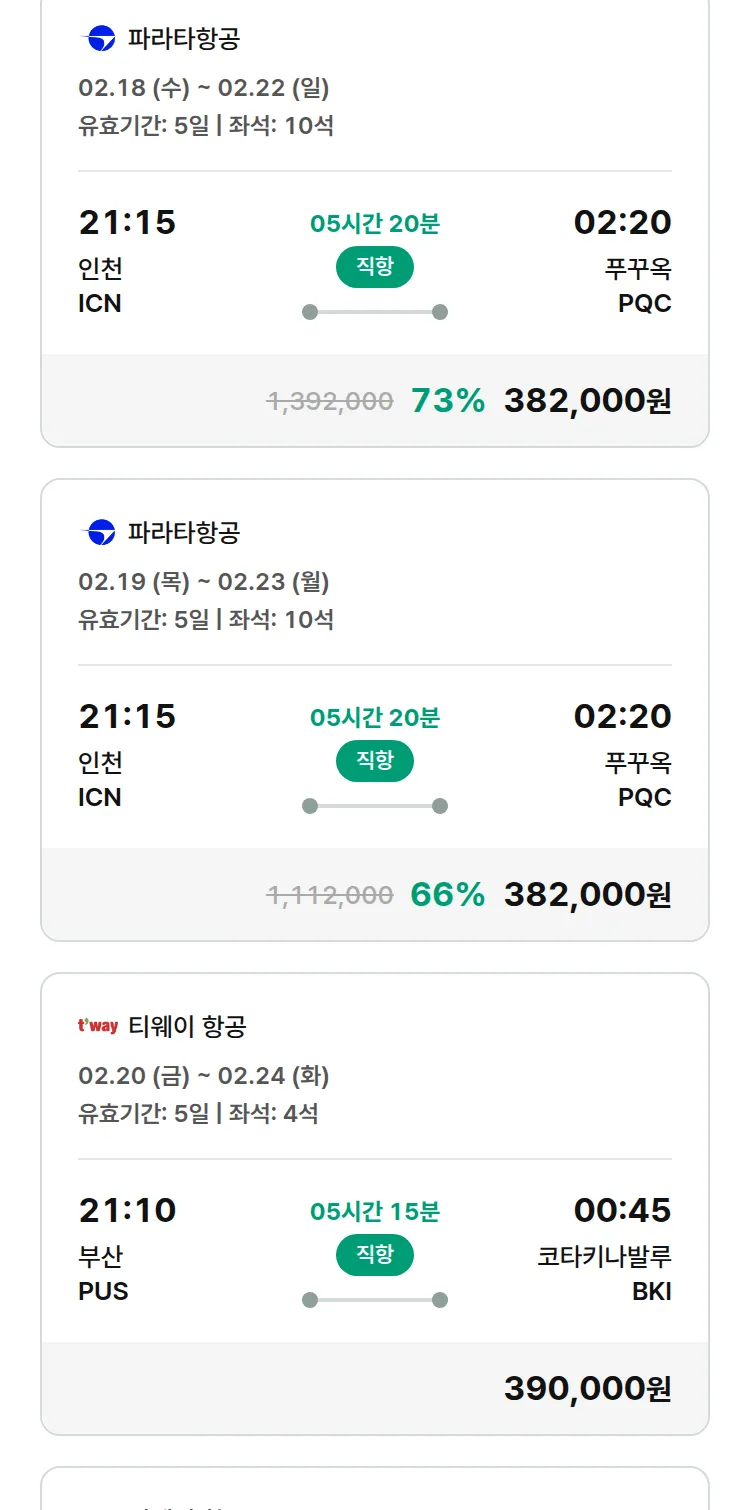Click the route line on the PUS–BKI flight
The width and height of the screenshot is (750, 1510).
coord(375,1300)
